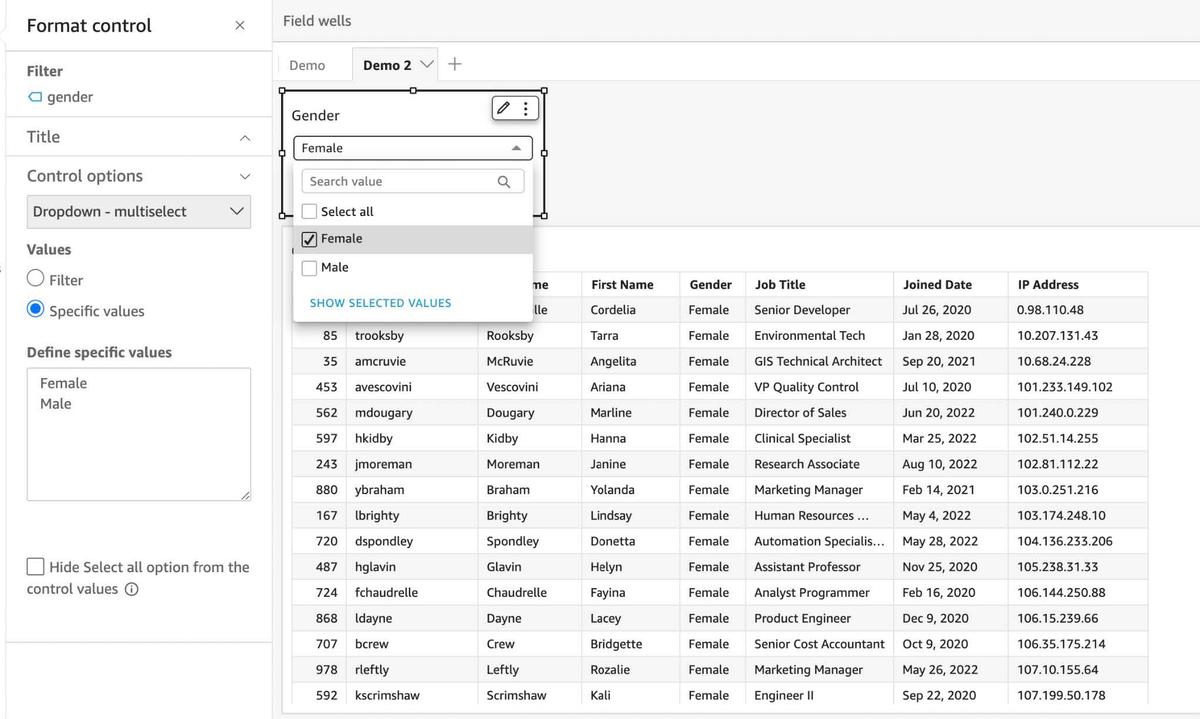Open the three-dot menu on Gender control

[x=526, y=108]
